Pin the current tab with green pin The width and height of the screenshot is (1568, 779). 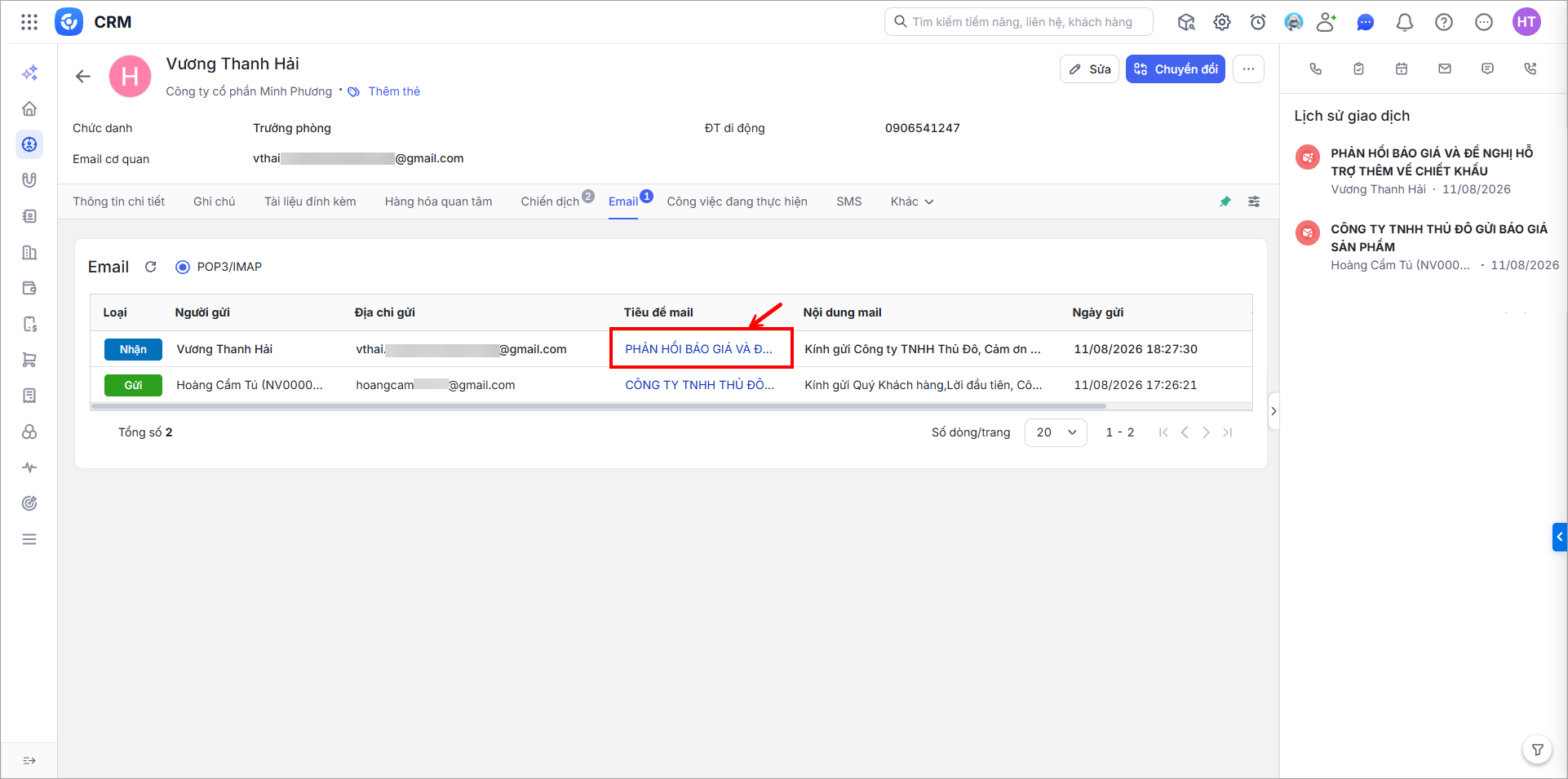(x=1225, y=201)
